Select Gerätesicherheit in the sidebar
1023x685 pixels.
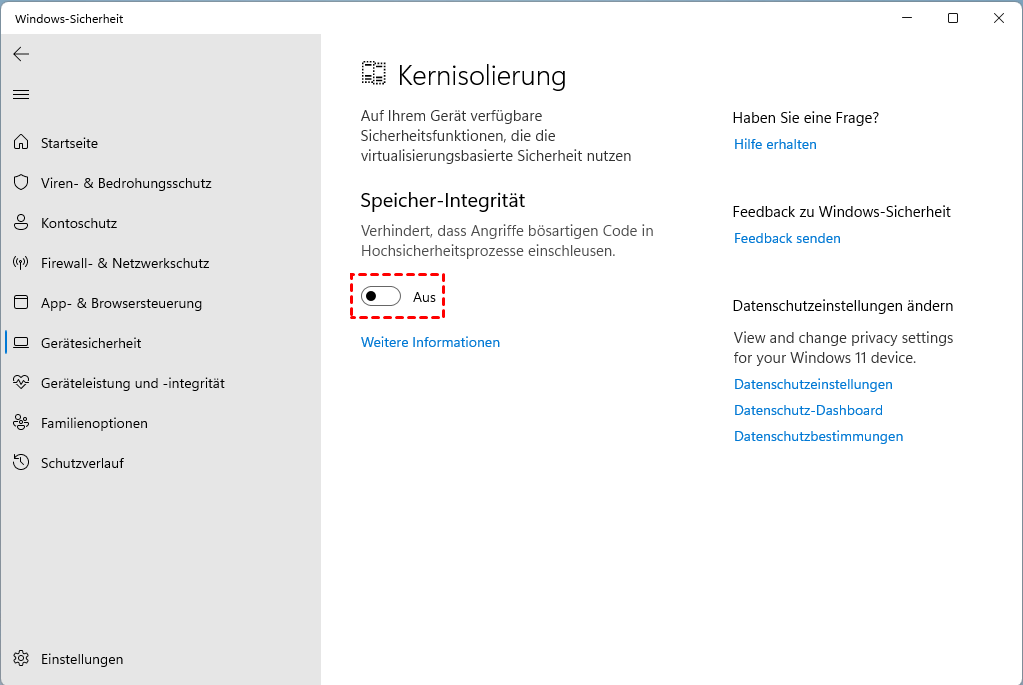coord(91,343)
